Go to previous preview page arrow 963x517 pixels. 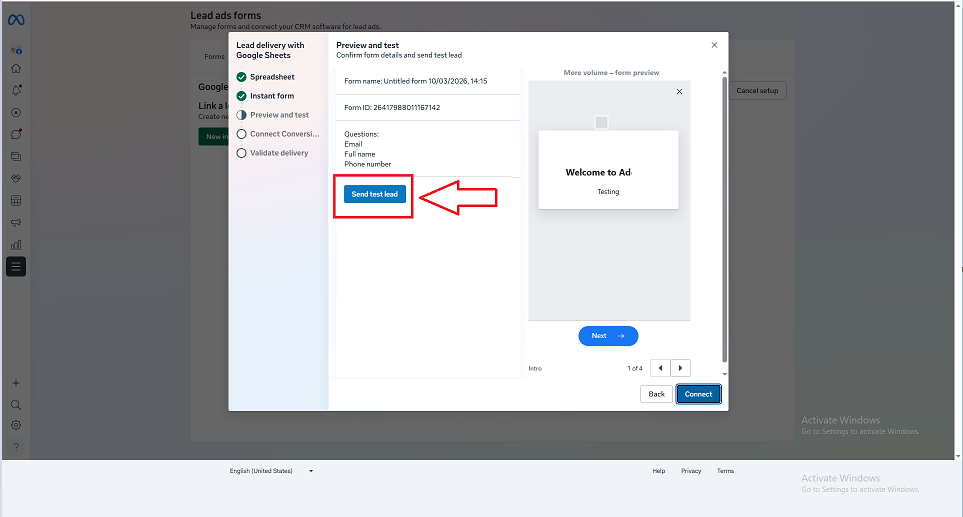tap(660, 368)
